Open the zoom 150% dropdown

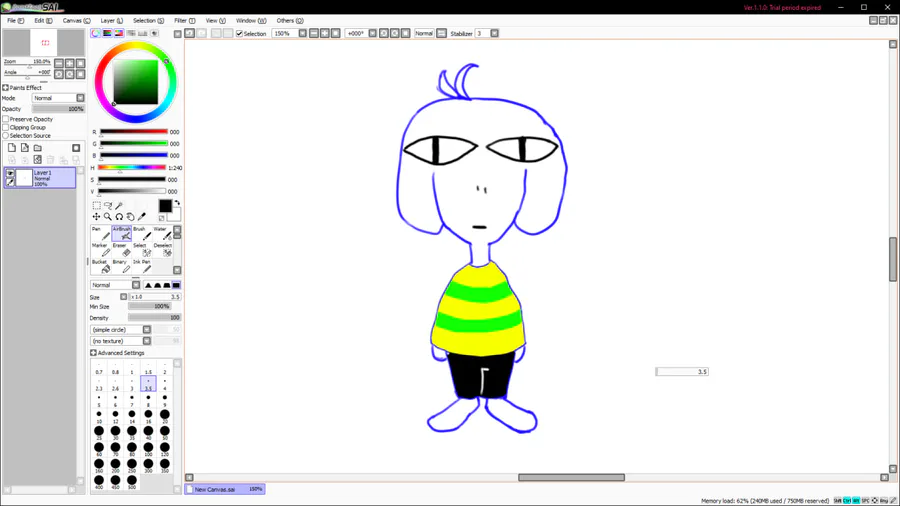(x=302, y=33)
